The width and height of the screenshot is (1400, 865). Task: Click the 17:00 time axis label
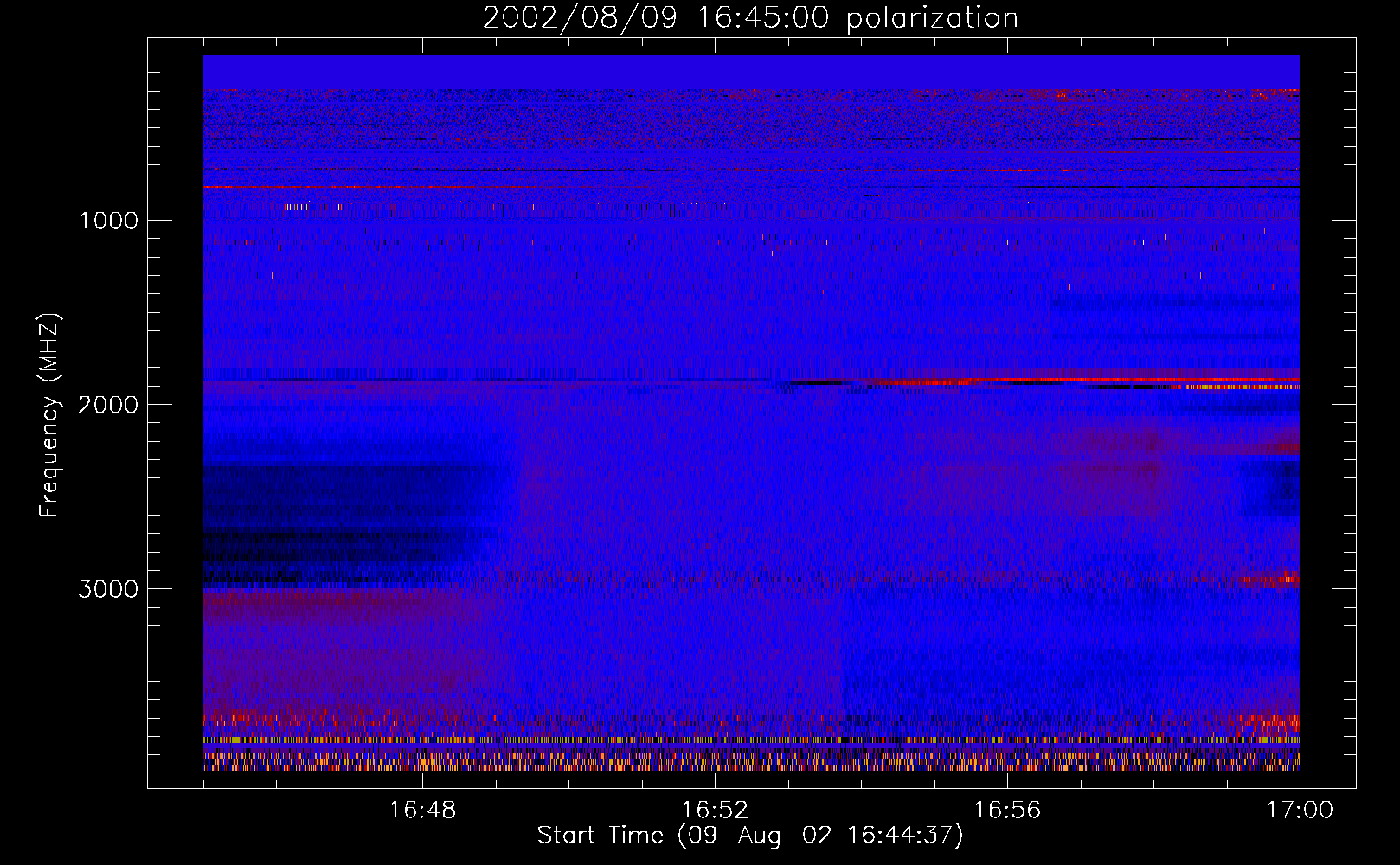[1300, 811]
